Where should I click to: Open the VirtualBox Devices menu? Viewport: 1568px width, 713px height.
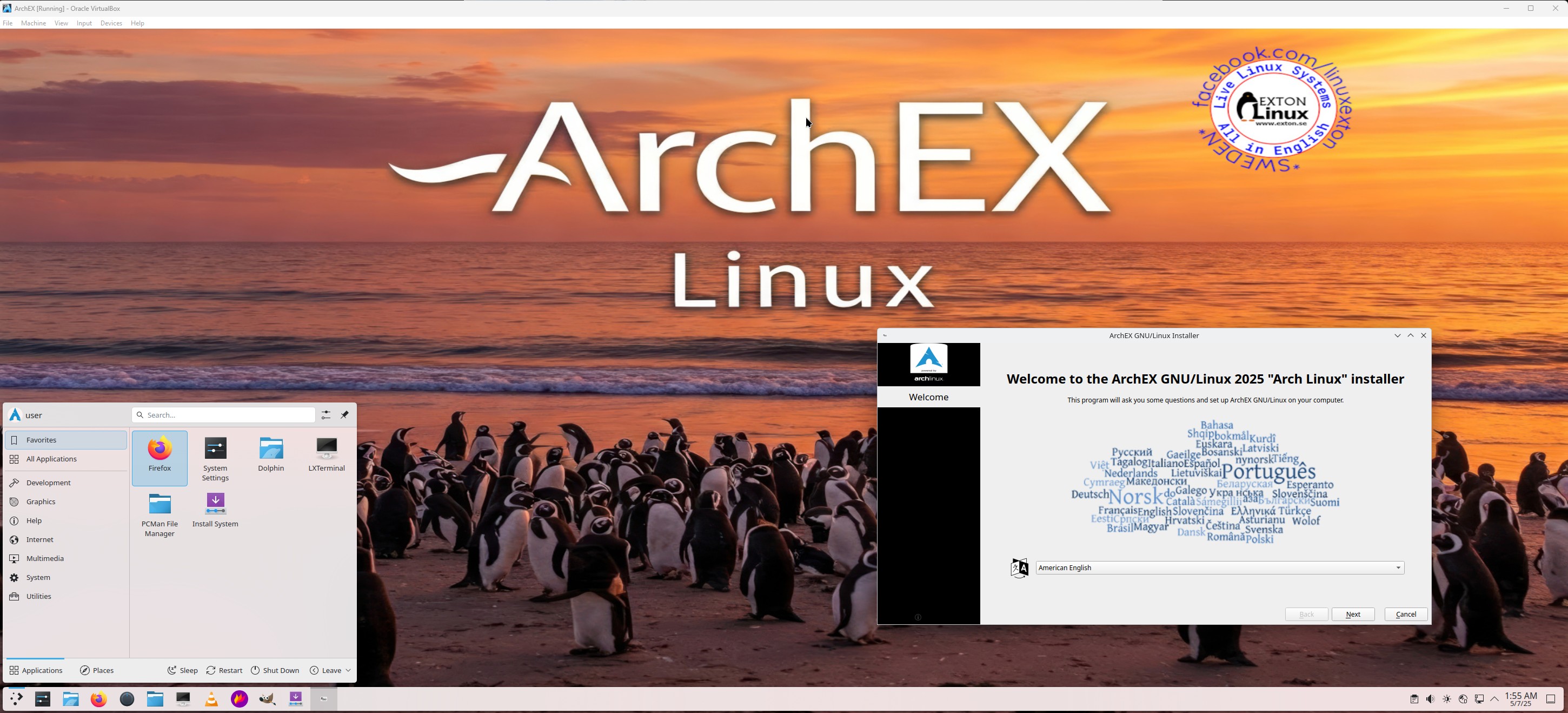point(111,23)
